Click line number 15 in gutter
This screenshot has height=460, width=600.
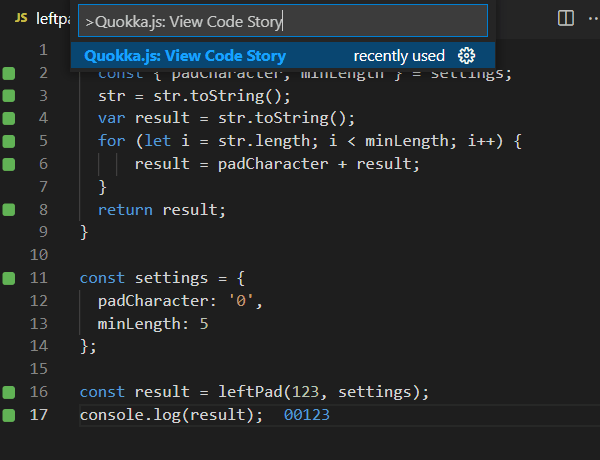pos(39,369)
